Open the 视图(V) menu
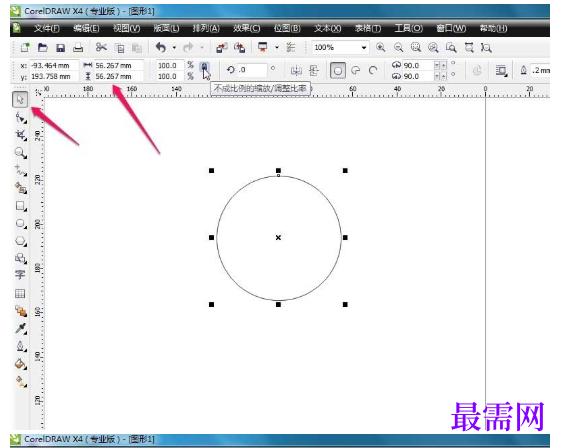The width and height of the screenshot is (563, 448). (126, 28)
